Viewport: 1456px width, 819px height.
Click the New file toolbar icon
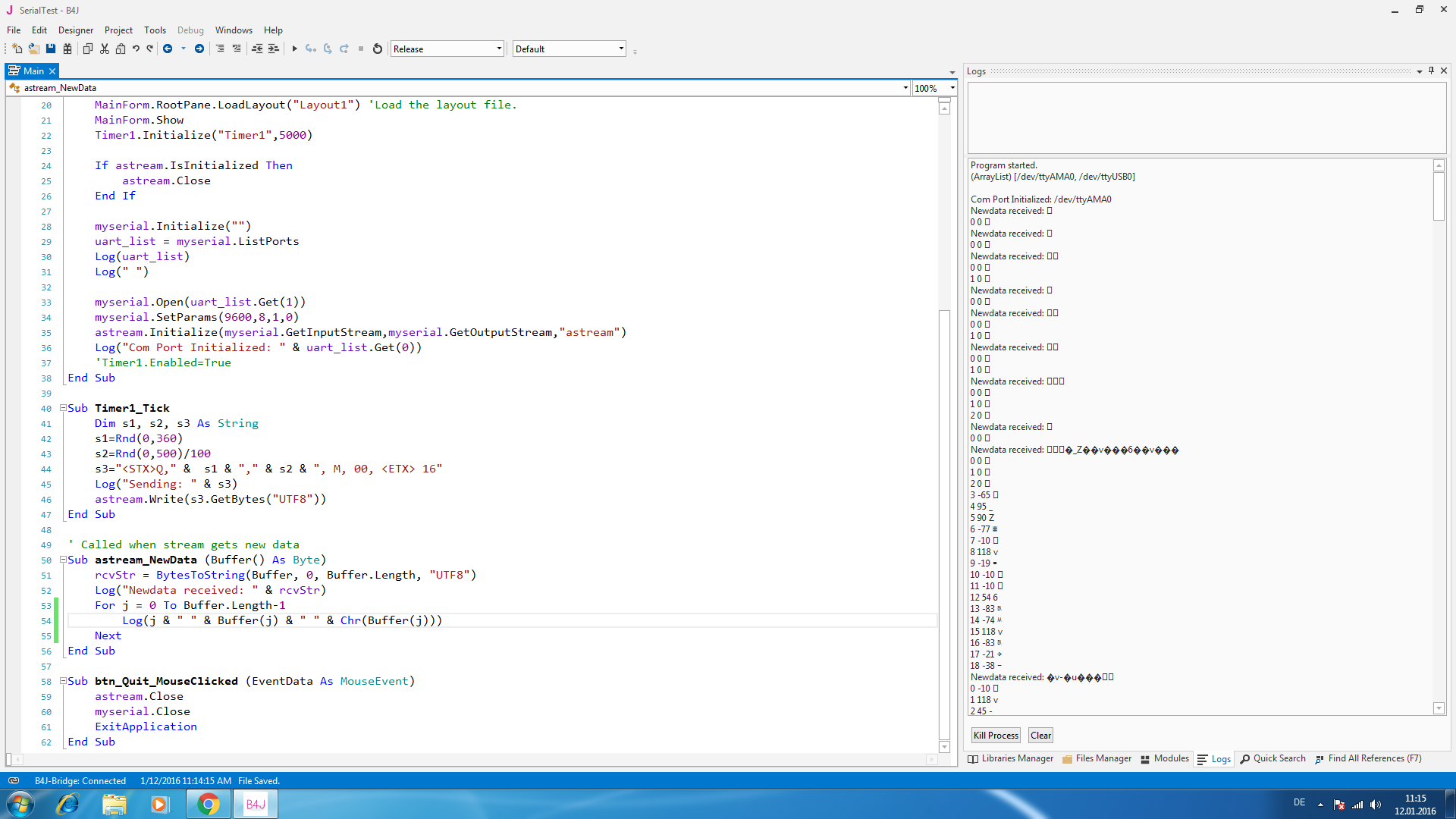[x=17, y=49]
